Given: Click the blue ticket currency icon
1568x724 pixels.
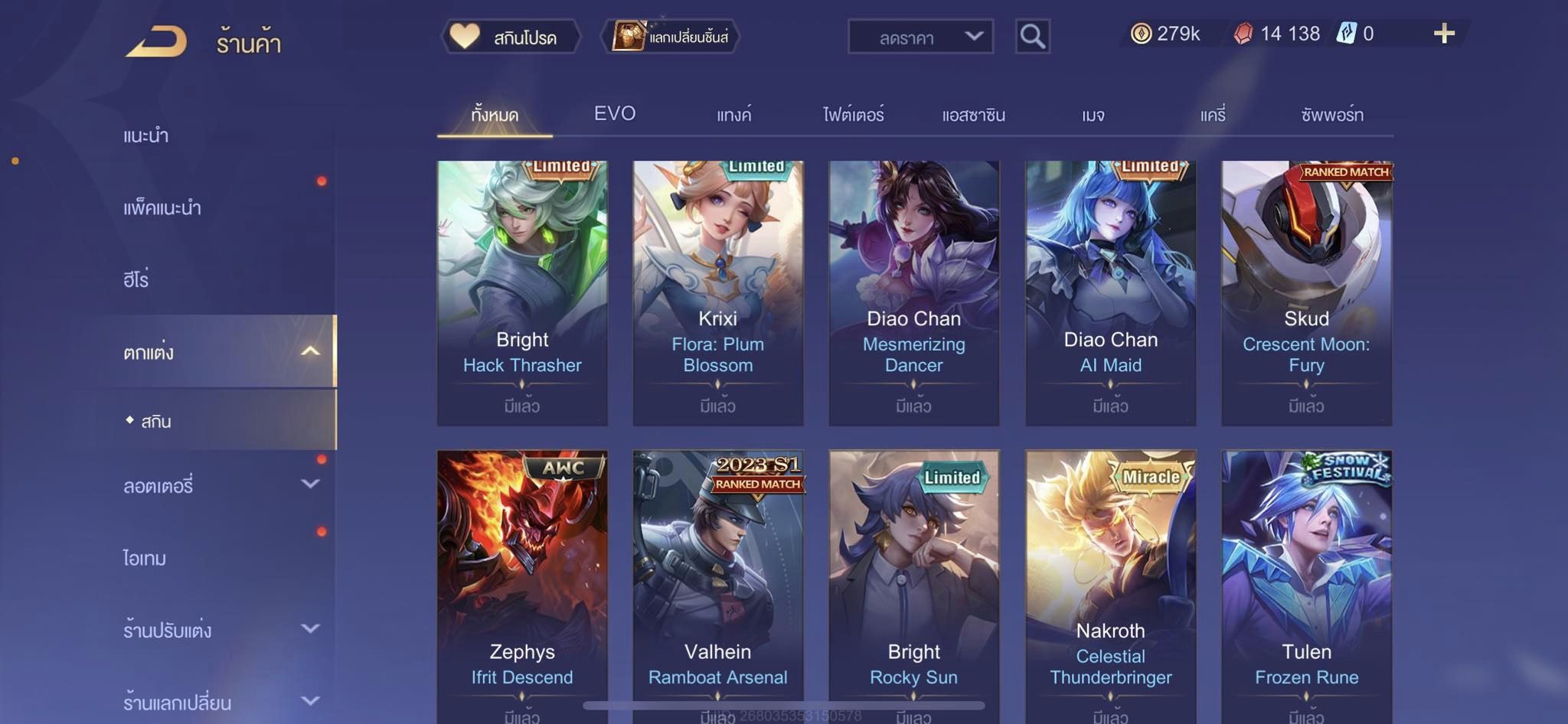Looking at the screenshot, I should click(x=1346, y=34).
